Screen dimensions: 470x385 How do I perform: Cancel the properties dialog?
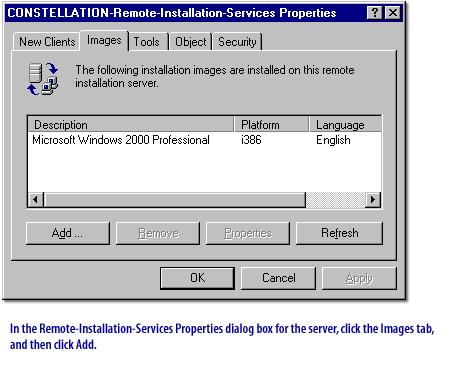(278, 278)
